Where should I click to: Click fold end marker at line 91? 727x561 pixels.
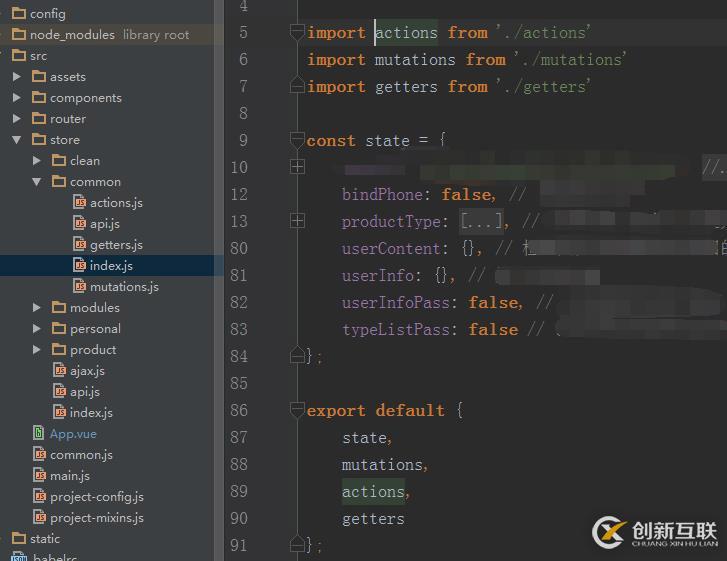[297, 543]
